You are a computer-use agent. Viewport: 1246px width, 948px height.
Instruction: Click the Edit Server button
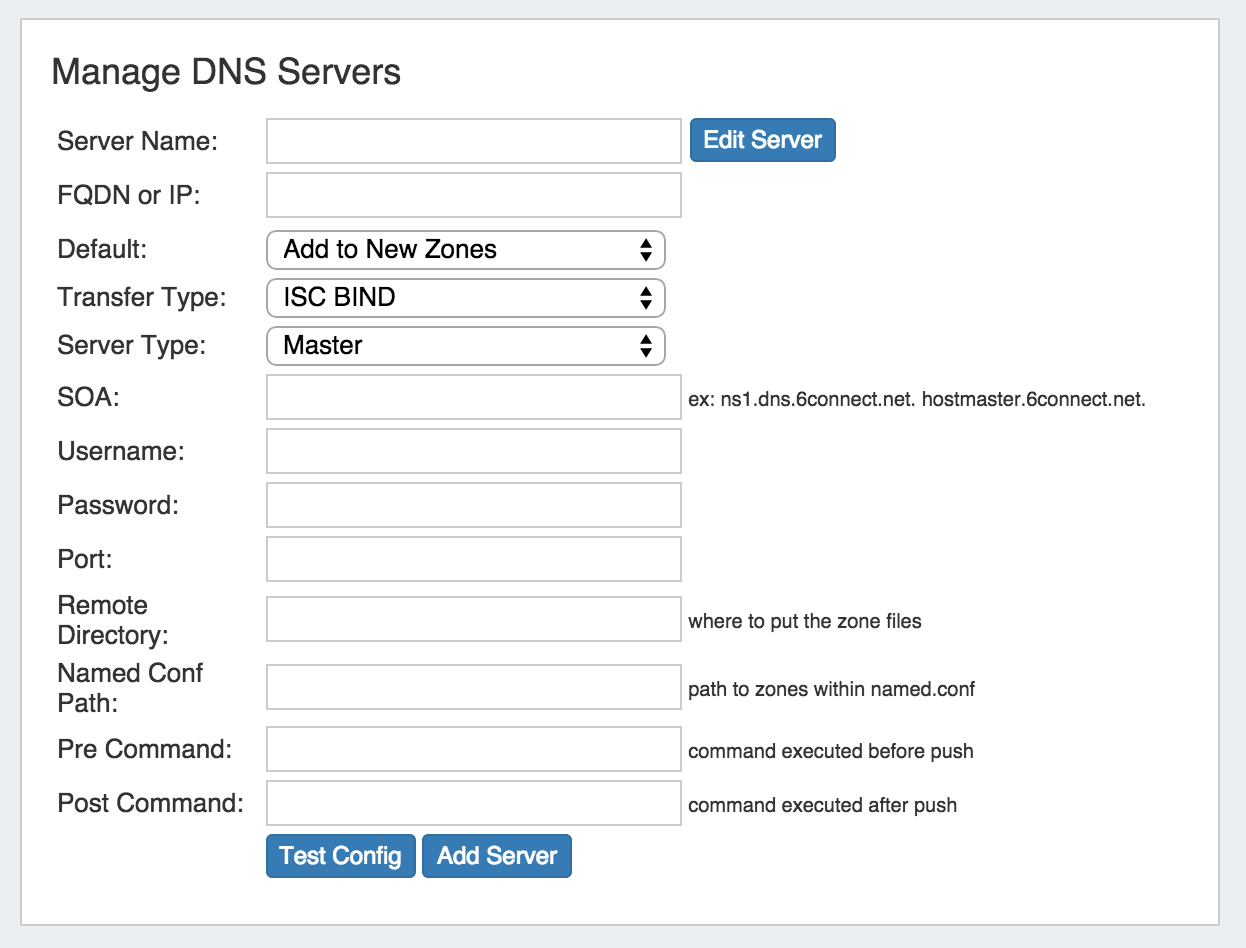(762, 140)
